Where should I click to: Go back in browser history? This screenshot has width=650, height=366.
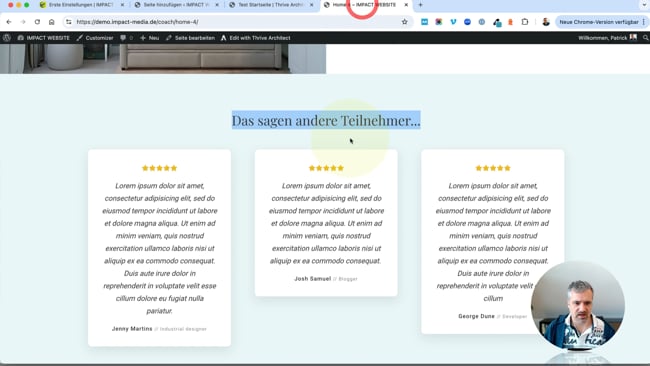coord(9,22)
